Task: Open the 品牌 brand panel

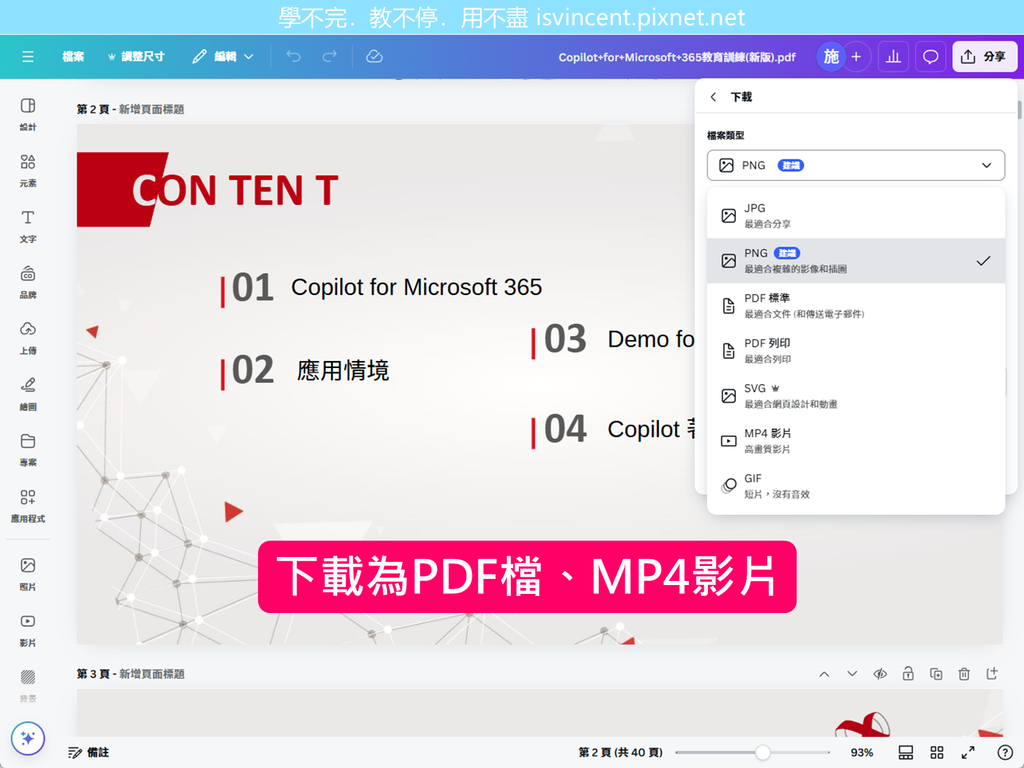Action: point(28,281)
